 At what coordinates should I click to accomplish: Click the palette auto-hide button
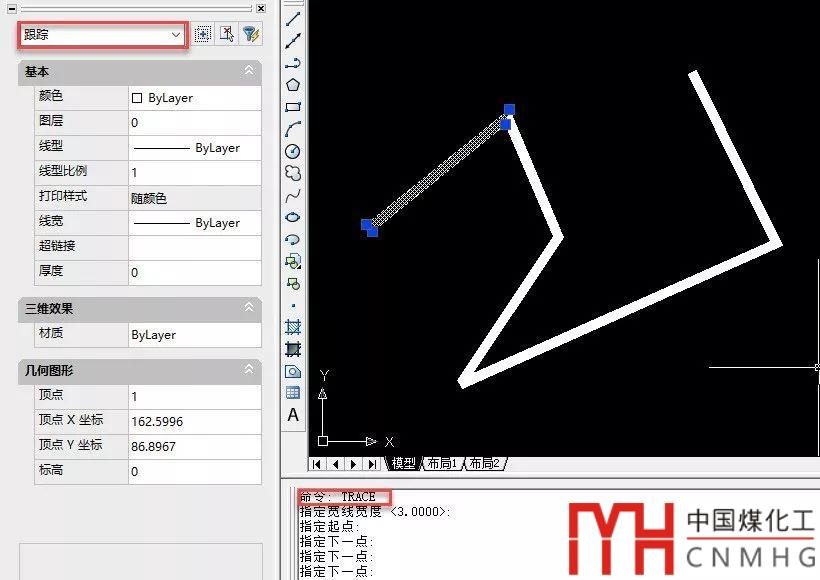[12, 8]
